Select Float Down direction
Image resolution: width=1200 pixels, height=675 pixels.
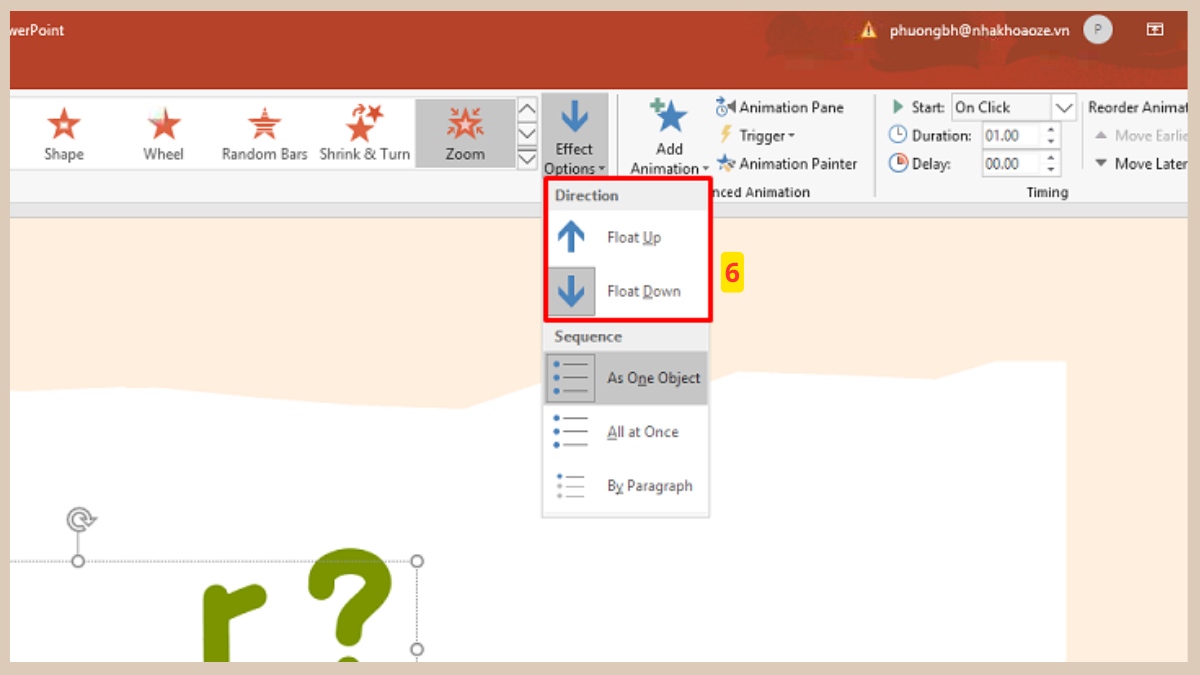tap(625, 291)
